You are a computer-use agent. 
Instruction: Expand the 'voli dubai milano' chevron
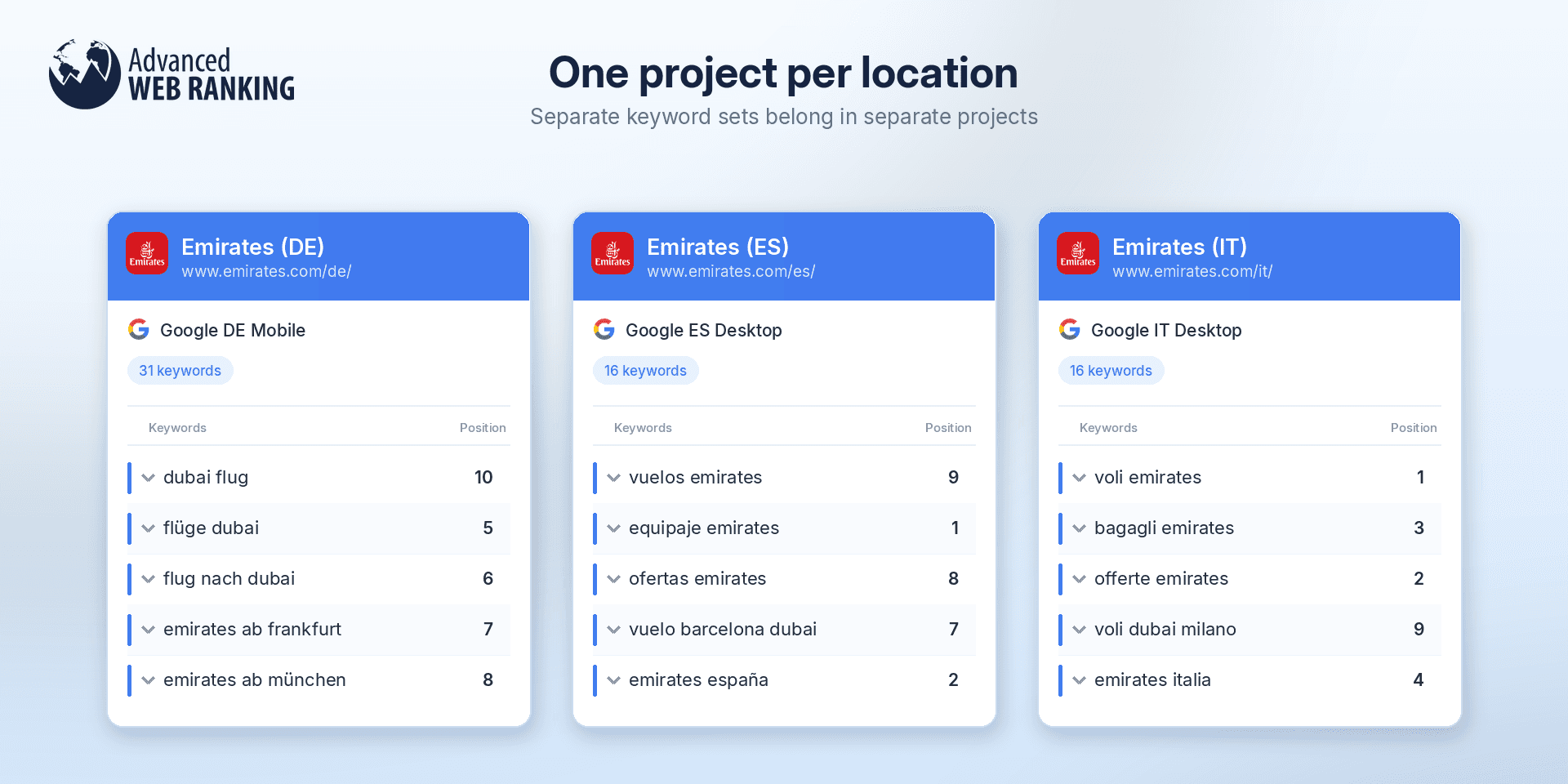[x=1079, y=630]
